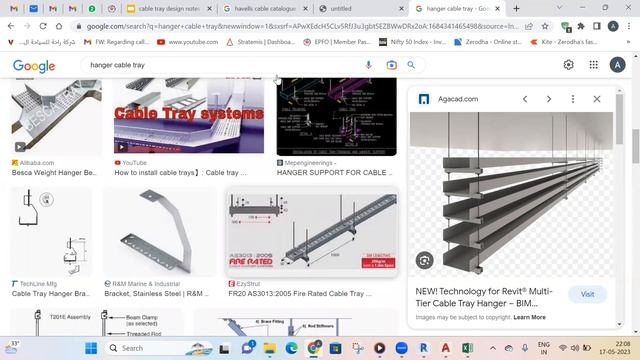
Task: Open Chrome three-dot menu
Action: pos(629,26)
